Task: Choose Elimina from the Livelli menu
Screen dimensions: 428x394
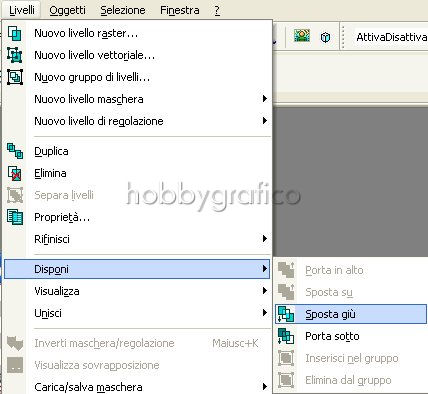Action: (137, 173)
